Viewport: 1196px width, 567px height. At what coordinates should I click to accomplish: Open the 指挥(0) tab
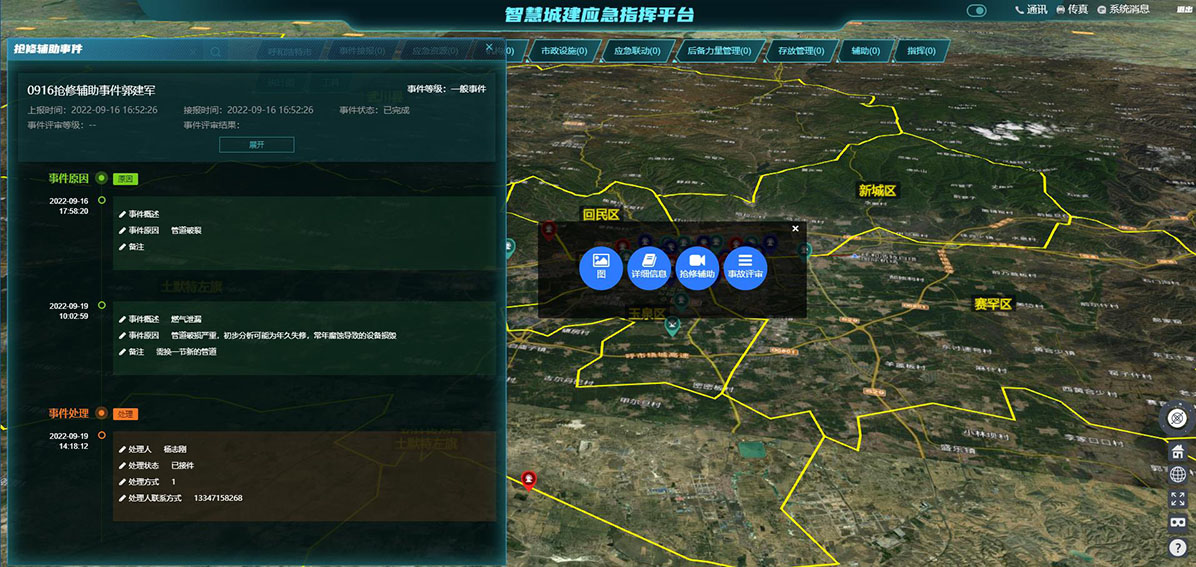[x=922, y=51]
